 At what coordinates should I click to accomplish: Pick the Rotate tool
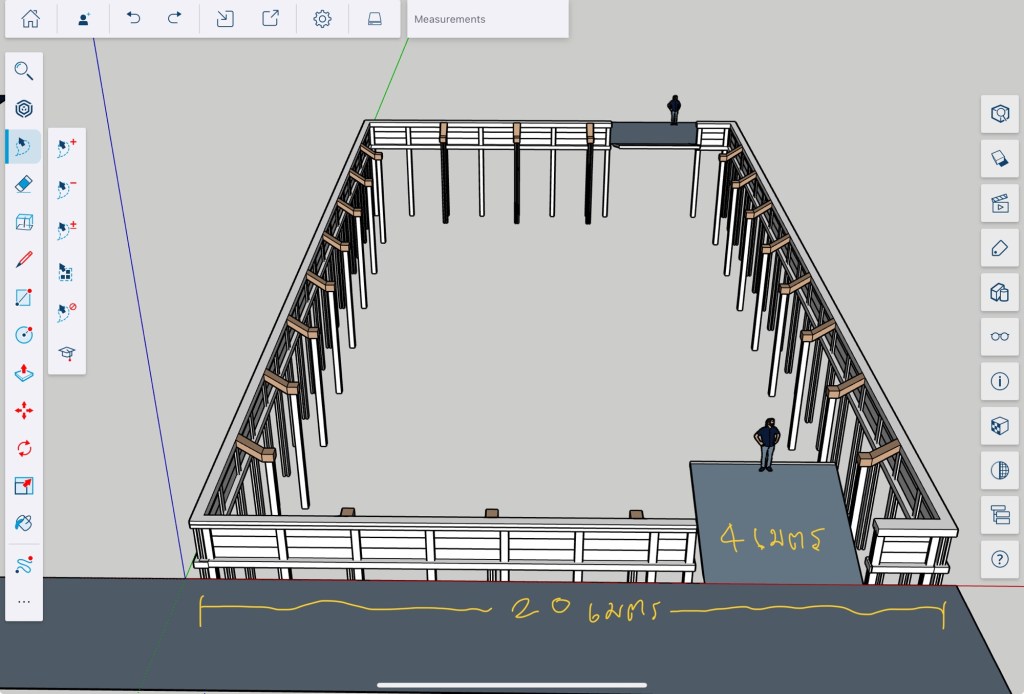pyautogui.click(x=24, y=448)
